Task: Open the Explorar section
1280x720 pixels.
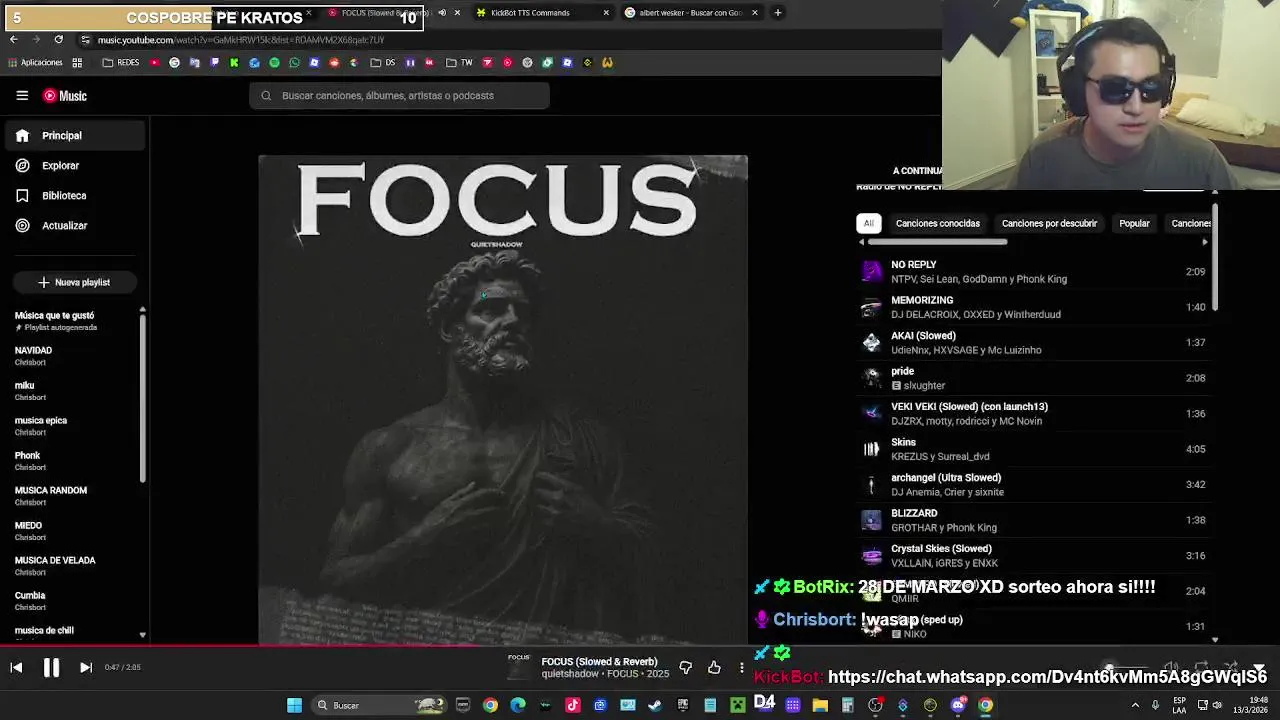Action: coord(75,165)
